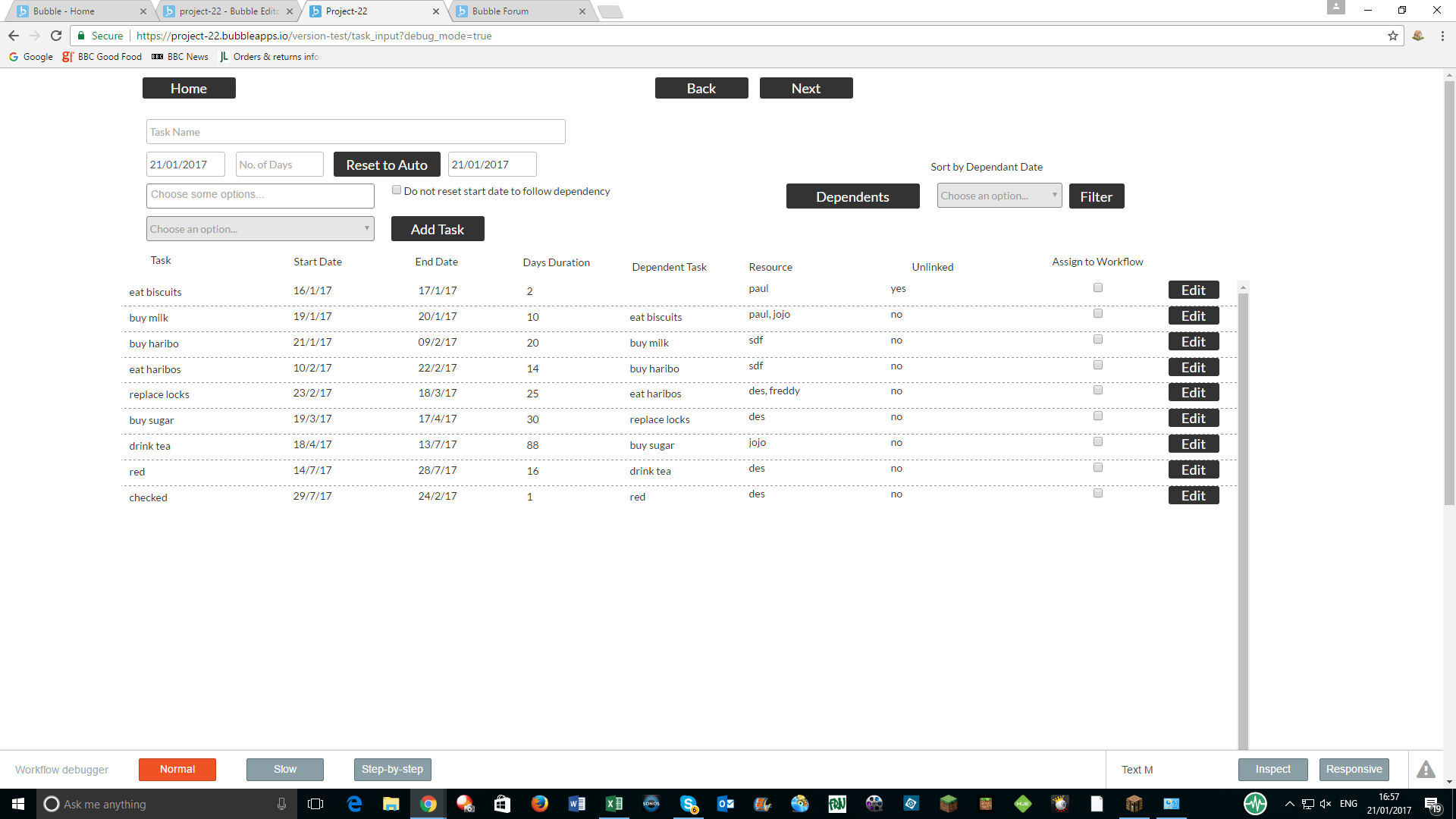Launch Excel from the taskbar
The height and width of the screenshot is (819, 1456).
[613, 804]
